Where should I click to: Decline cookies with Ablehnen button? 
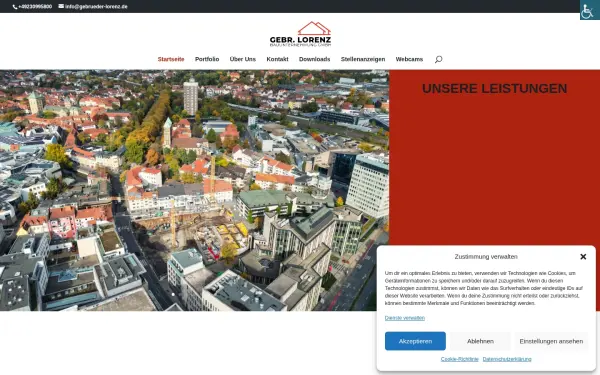tap(480, 341)
